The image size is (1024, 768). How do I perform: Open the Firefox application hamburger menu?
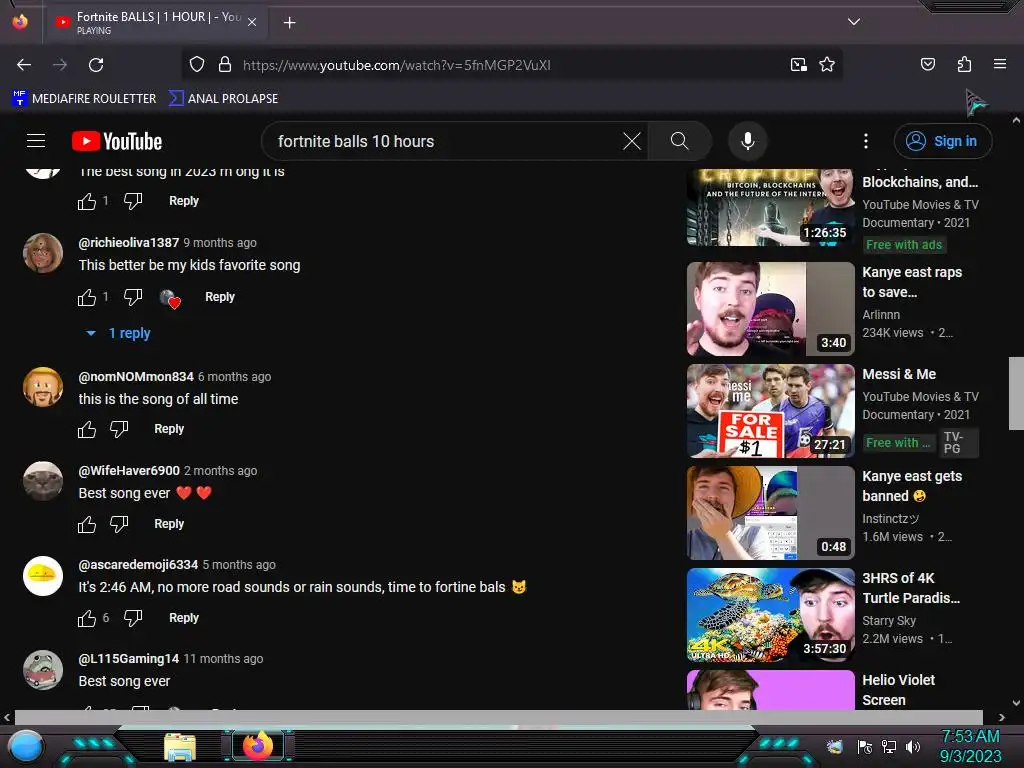[999, 64]
